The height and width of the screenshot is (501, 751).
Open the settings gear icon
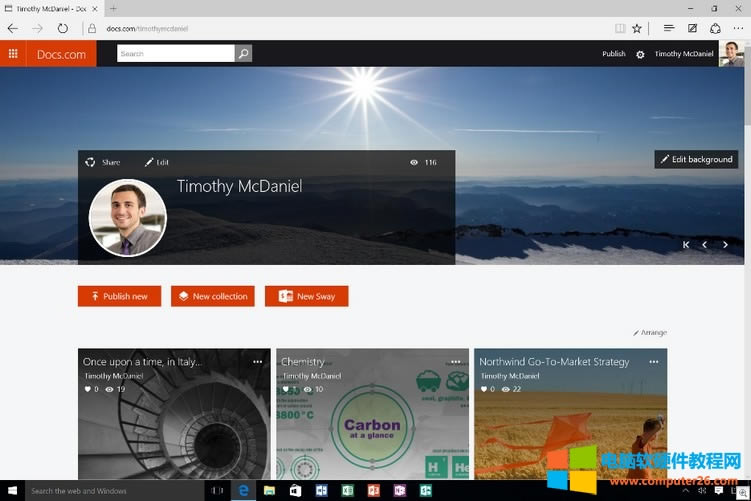click(x=640, y=54)
